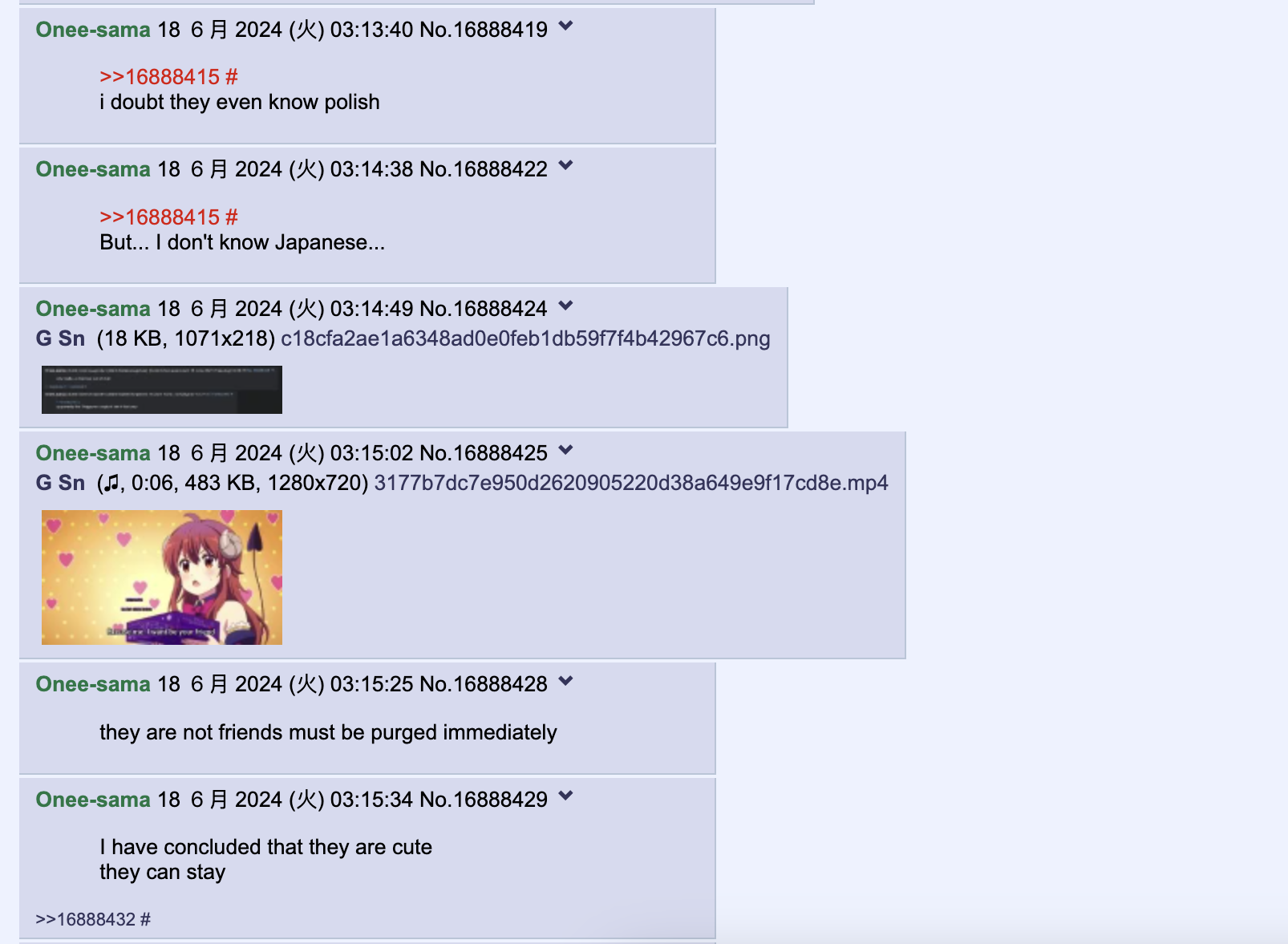1288x944 pixels.
Task: Click G image search on the png post
Action: (x=43, y=338)
